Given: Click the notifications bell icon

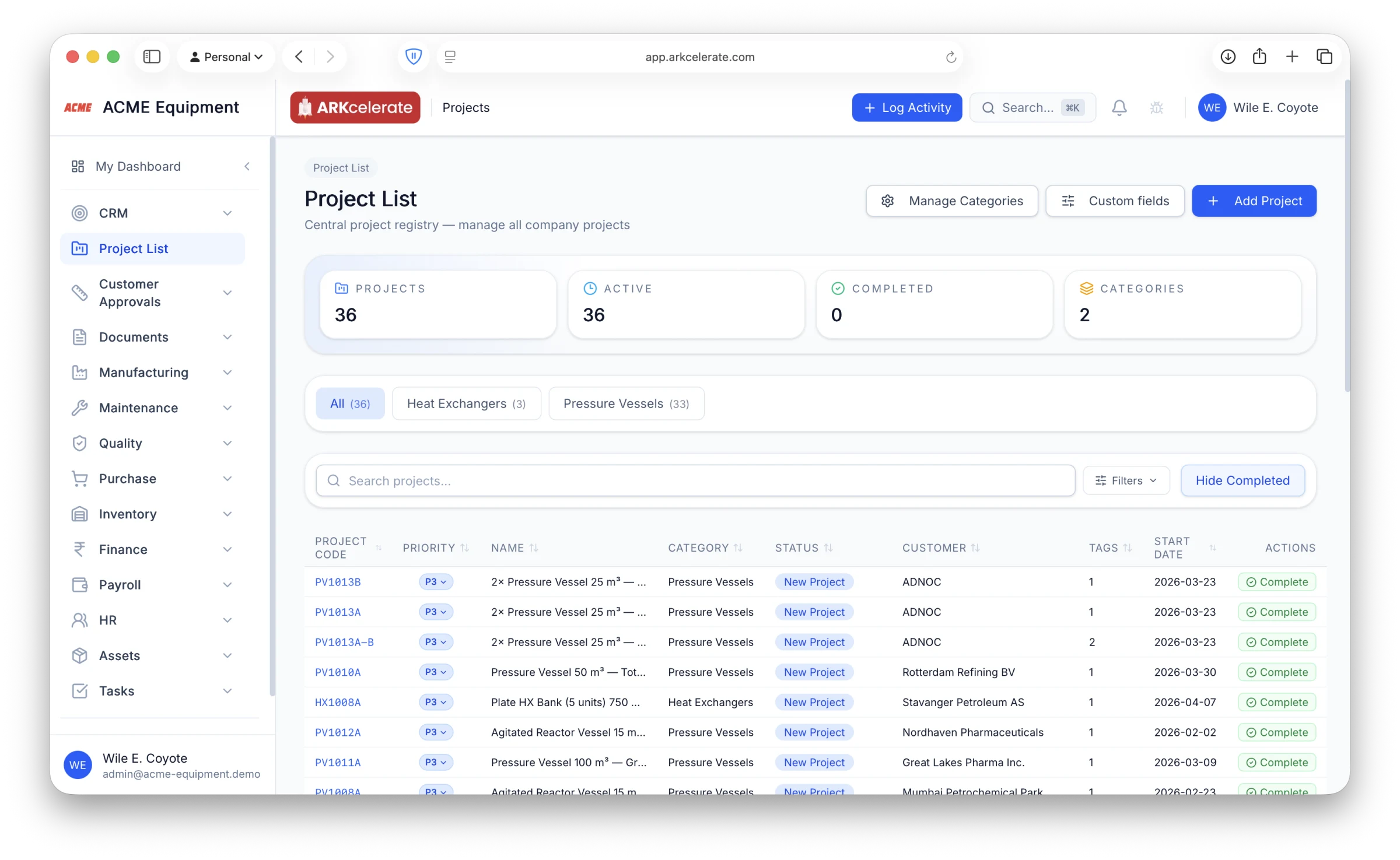Looking at the screenshot, I should click(x=1119, y=108).
